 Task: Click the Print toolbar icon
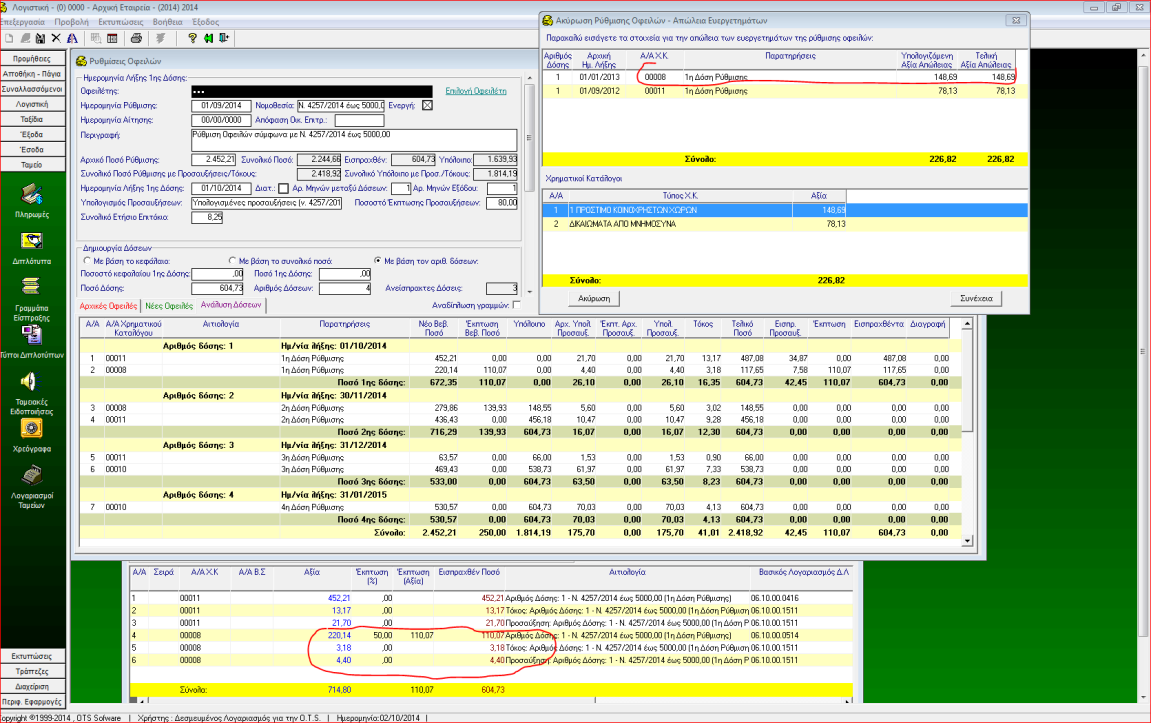[136, 38]
